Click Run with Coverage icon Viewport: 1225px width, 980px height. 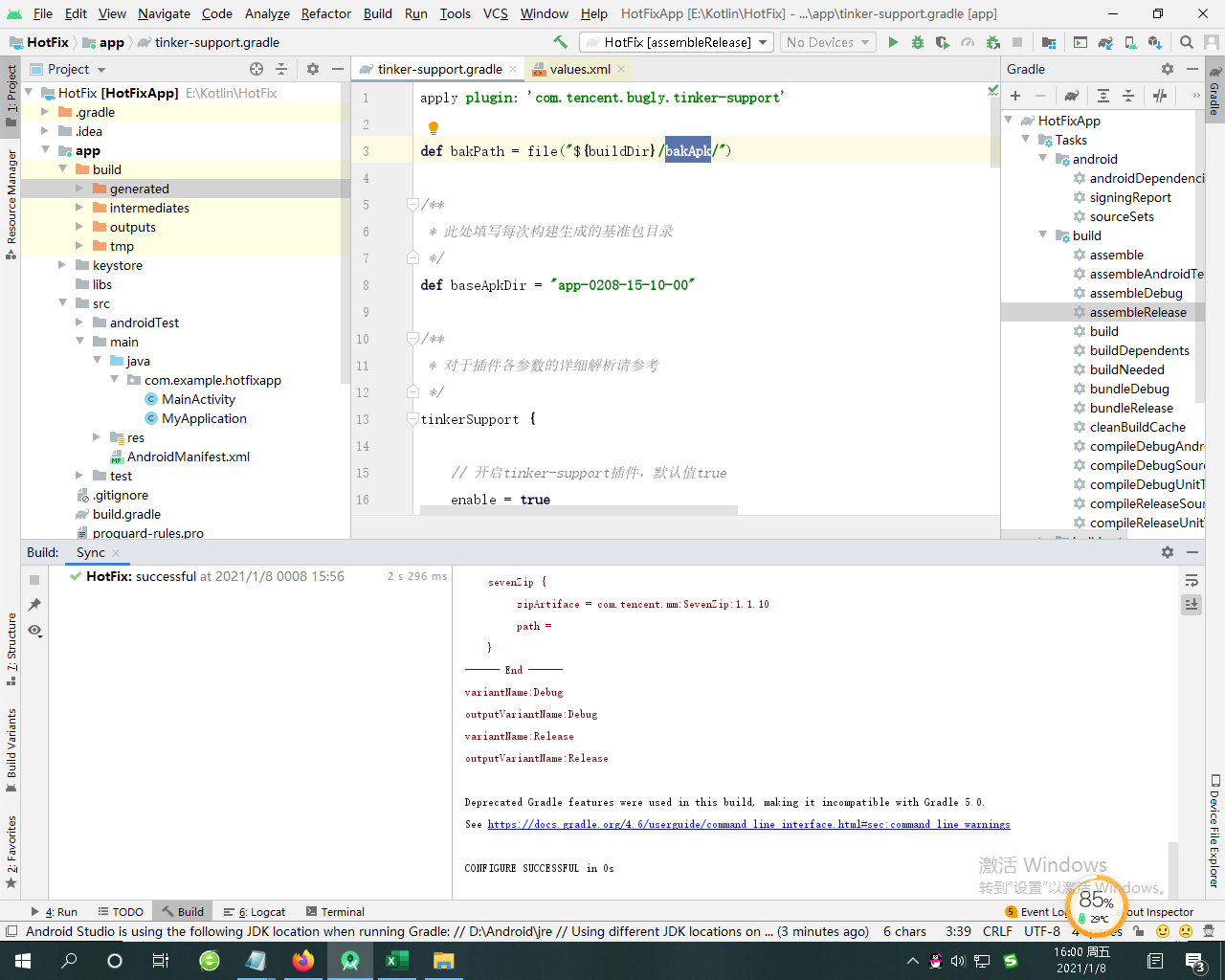pyautogui.click(x=943, y=42)
